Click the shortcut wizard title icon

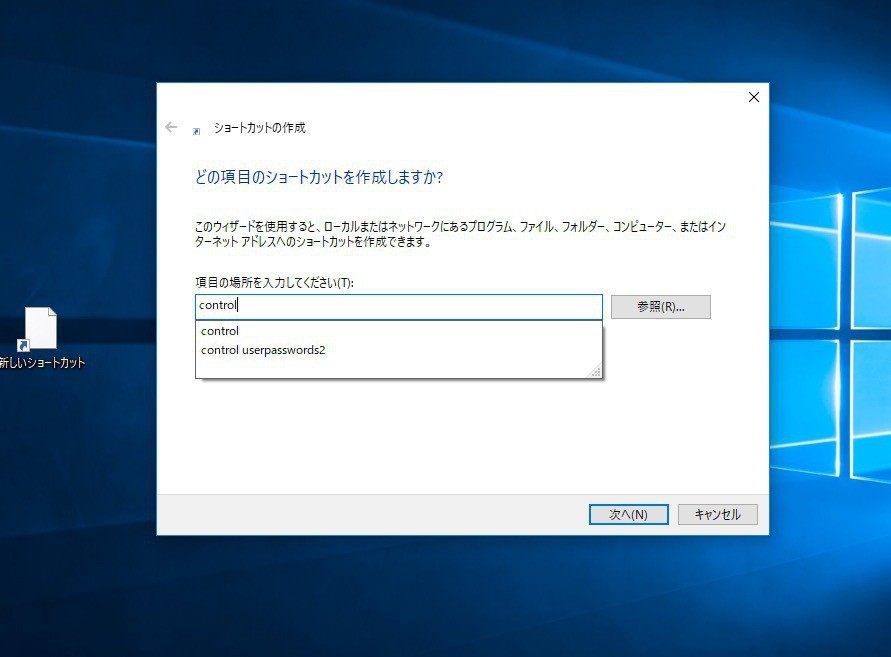pyautogui.click(x=197, y=131)
